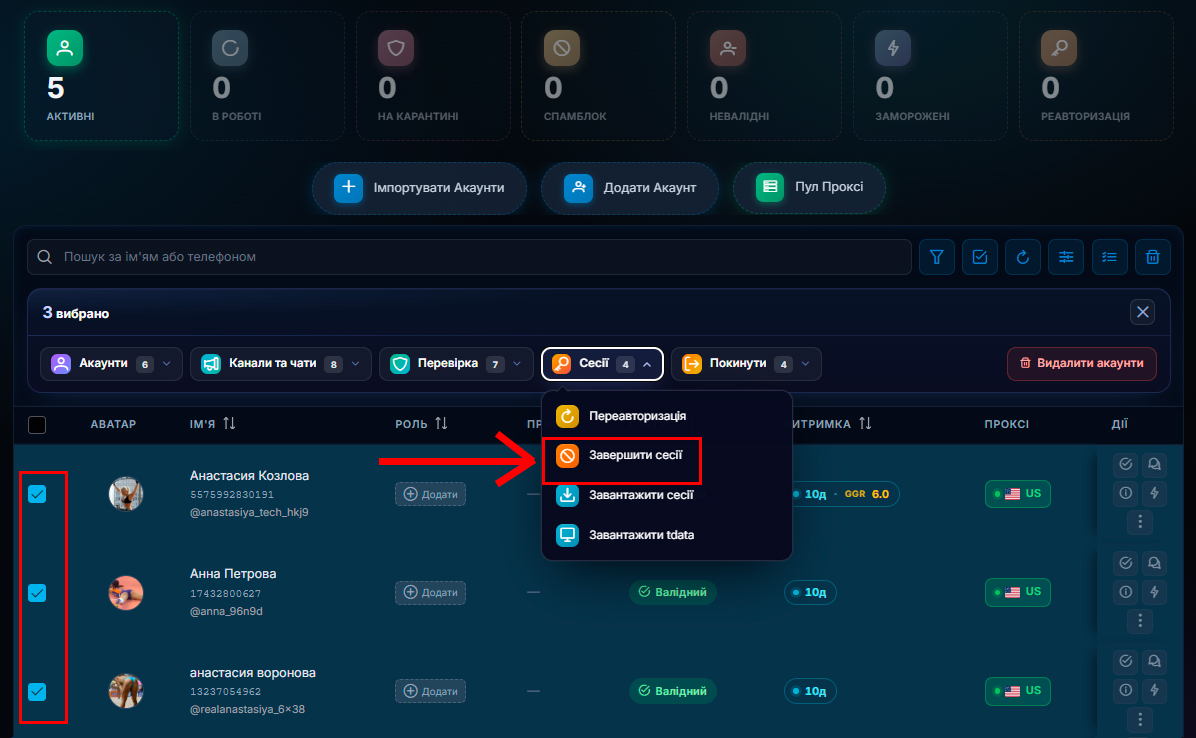Viewport: 1196px width, 738px height.
Task: Uncheck the Анастасия Козлова row checkbox
Action: pos(37,494)
